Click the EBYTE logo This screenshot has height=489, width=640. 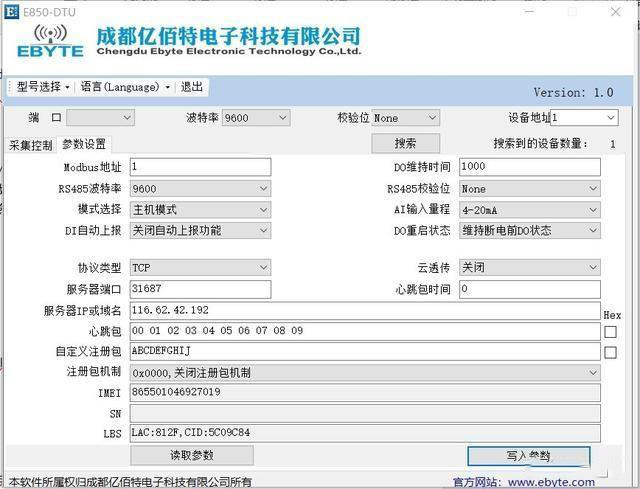(x=48, y=43)
